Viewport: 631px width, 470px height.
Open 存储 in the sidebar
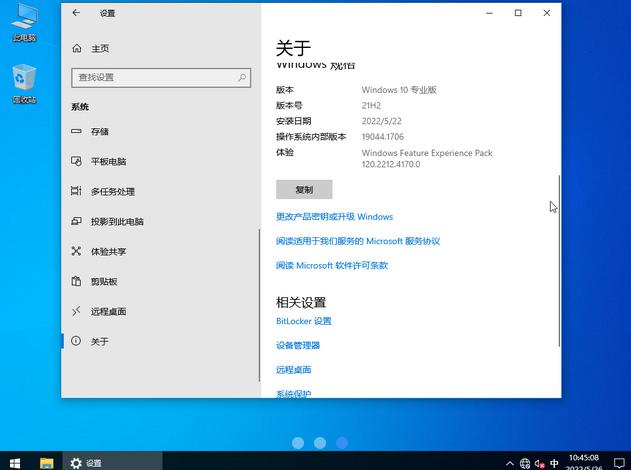coord(161,132)
